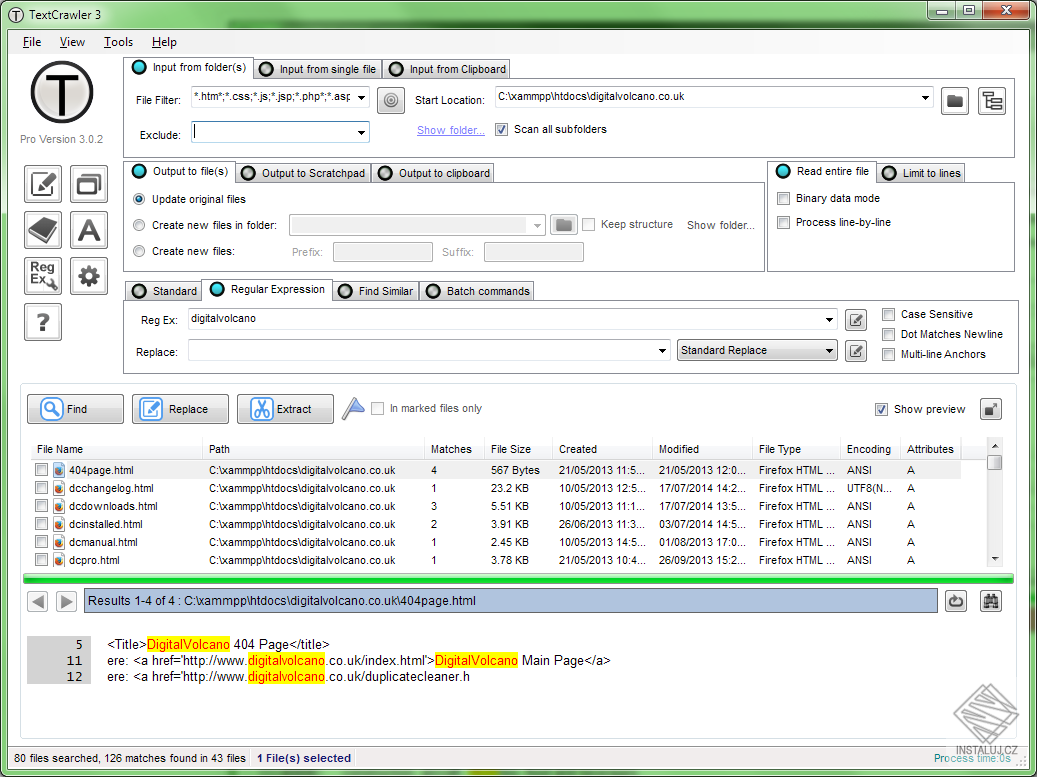The height and width of the screenshot is (777, 1037).
Task: Click the font letter A icon
Action: (x=89, y=230)
